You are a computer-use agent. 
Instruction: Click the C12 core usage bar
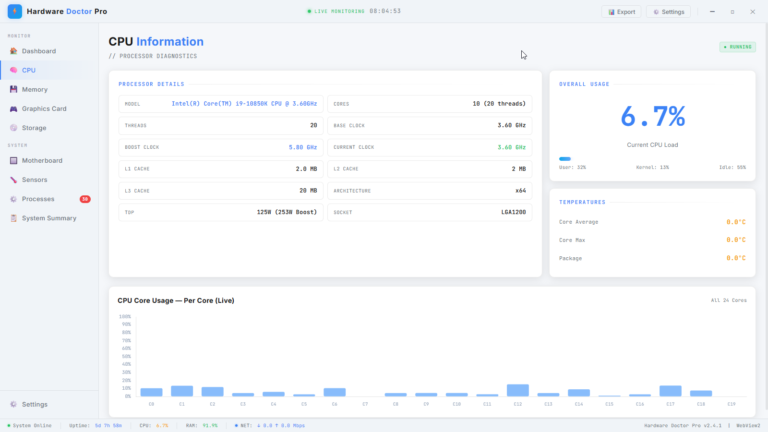click(518, 390)
